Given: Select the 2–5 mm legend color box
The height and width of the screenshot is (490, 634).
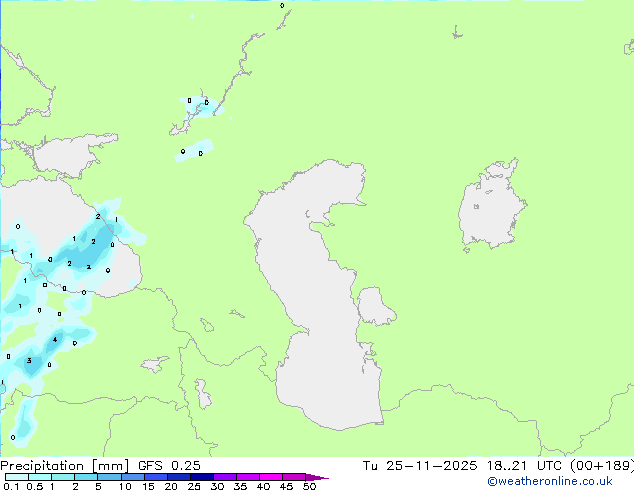Looking at the screenshot, I should point(86,477).
